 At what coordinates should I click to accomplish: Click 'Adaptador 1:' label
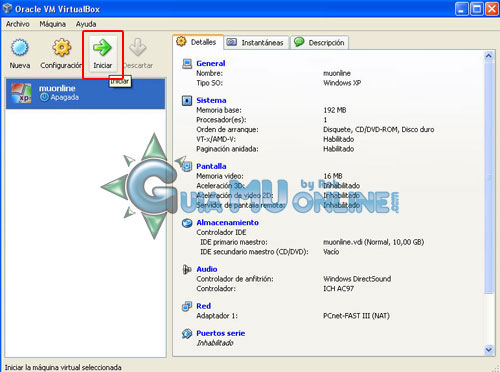click(x=217, y=316)
